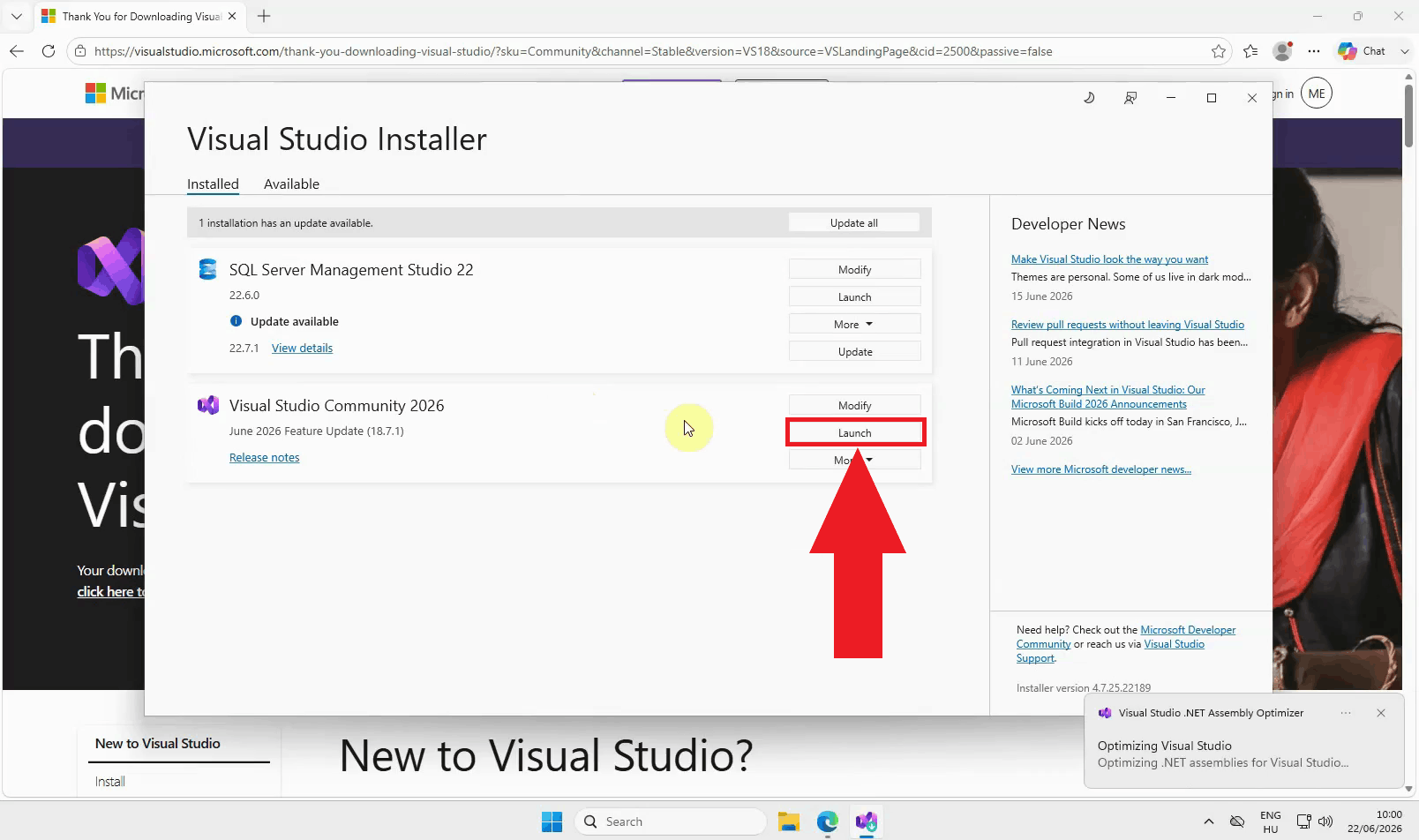Open What's Coming Next in Visual Studio link
The width and height of the screenshot is (1419, 840).
tap(1107, 396)
